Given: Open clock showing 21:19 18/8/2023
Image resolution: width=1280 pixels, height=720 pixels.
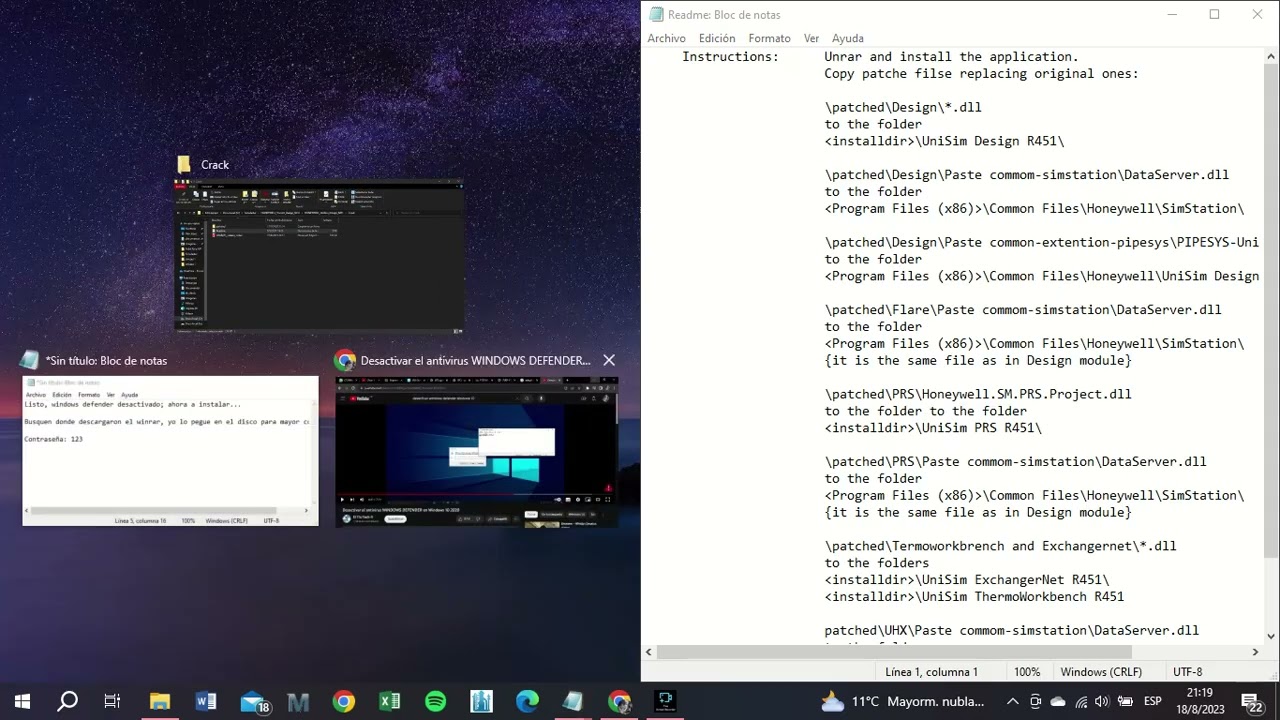Looking at the screenshot, I should pyautogui.click(x=1199, y=701).
